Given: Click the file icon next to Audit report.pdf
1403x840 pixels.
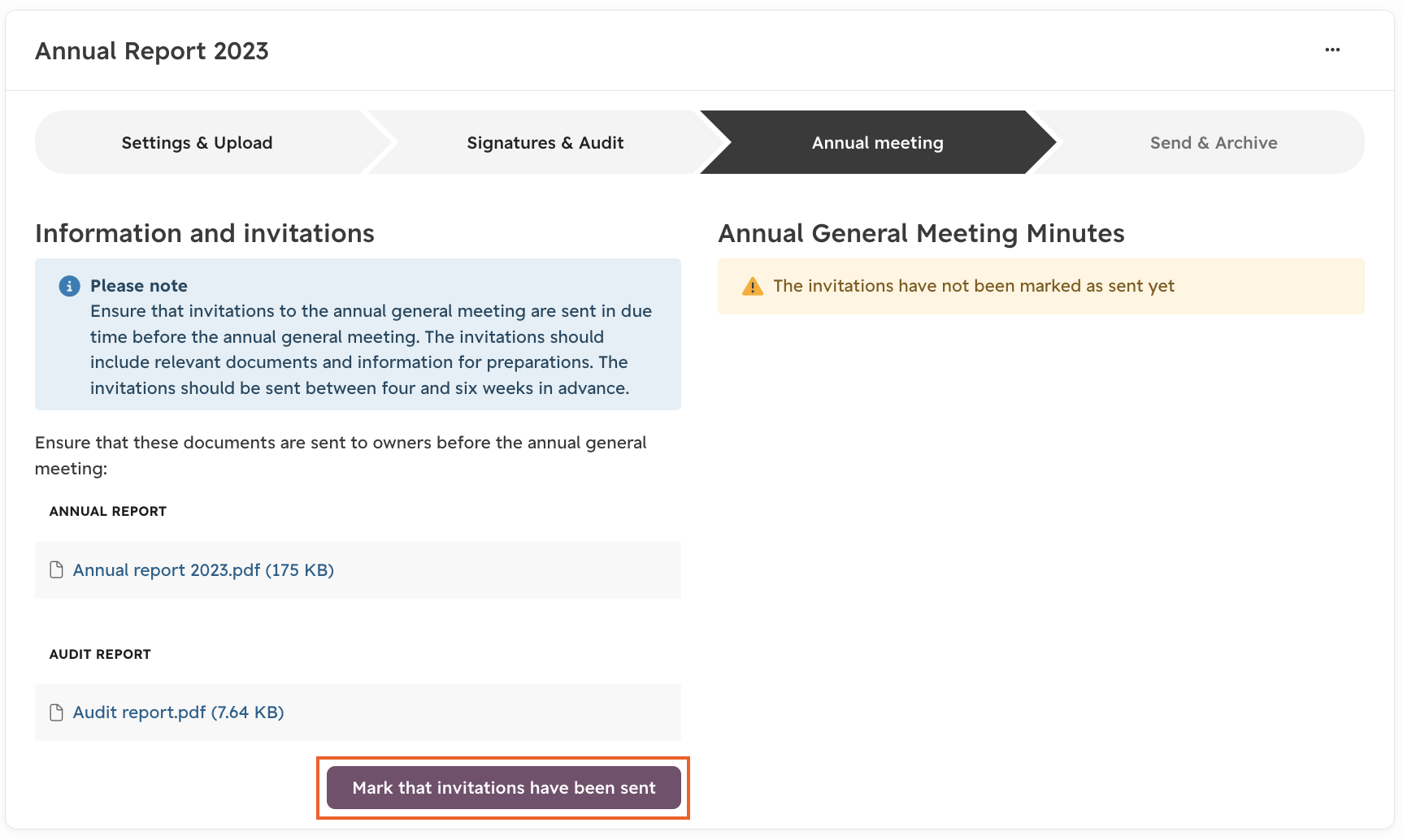Looking at the screenshot, I should (56, 712).
